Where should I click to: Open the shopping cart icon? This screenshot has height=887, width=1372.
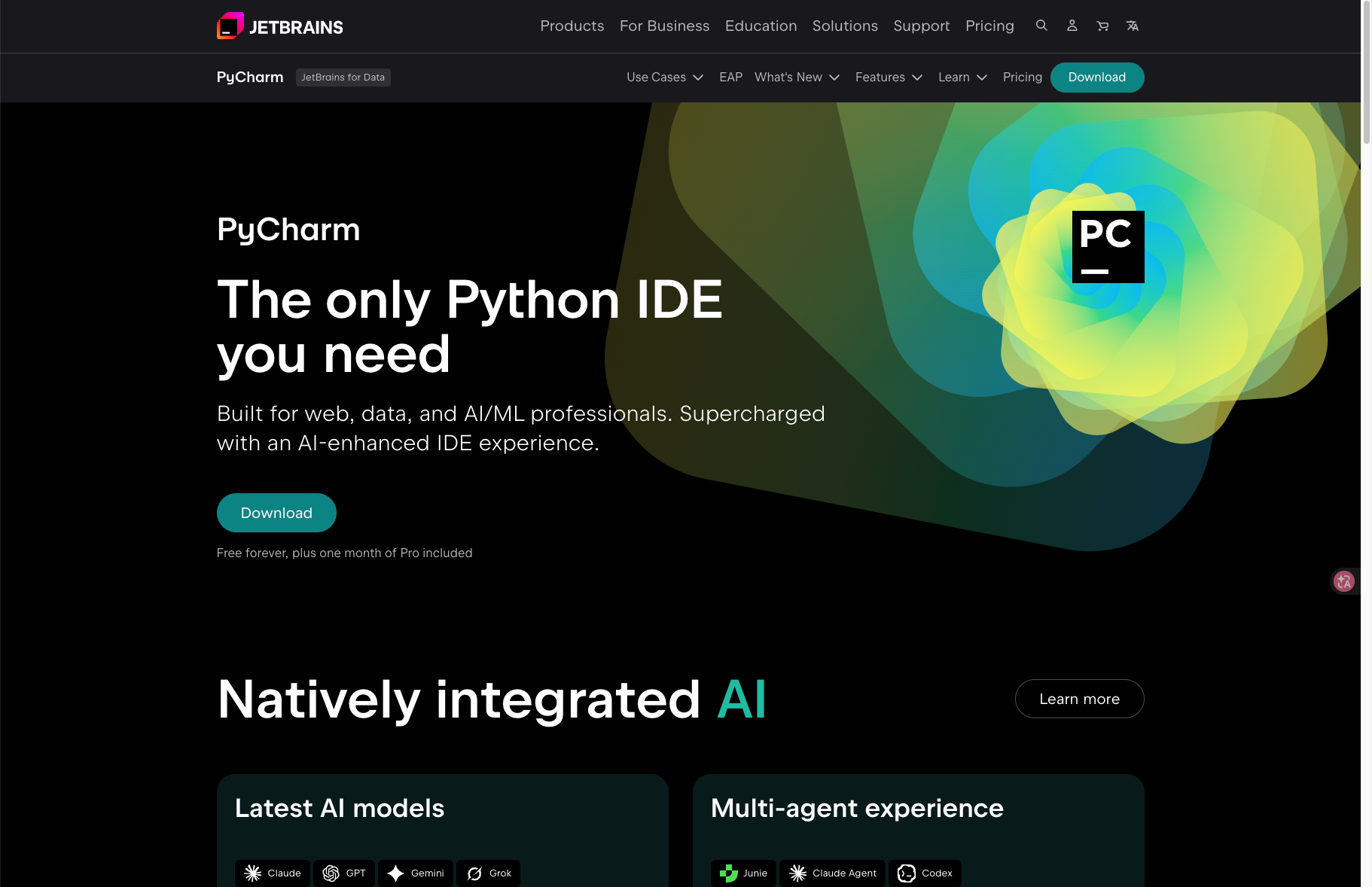[1102, 26]
